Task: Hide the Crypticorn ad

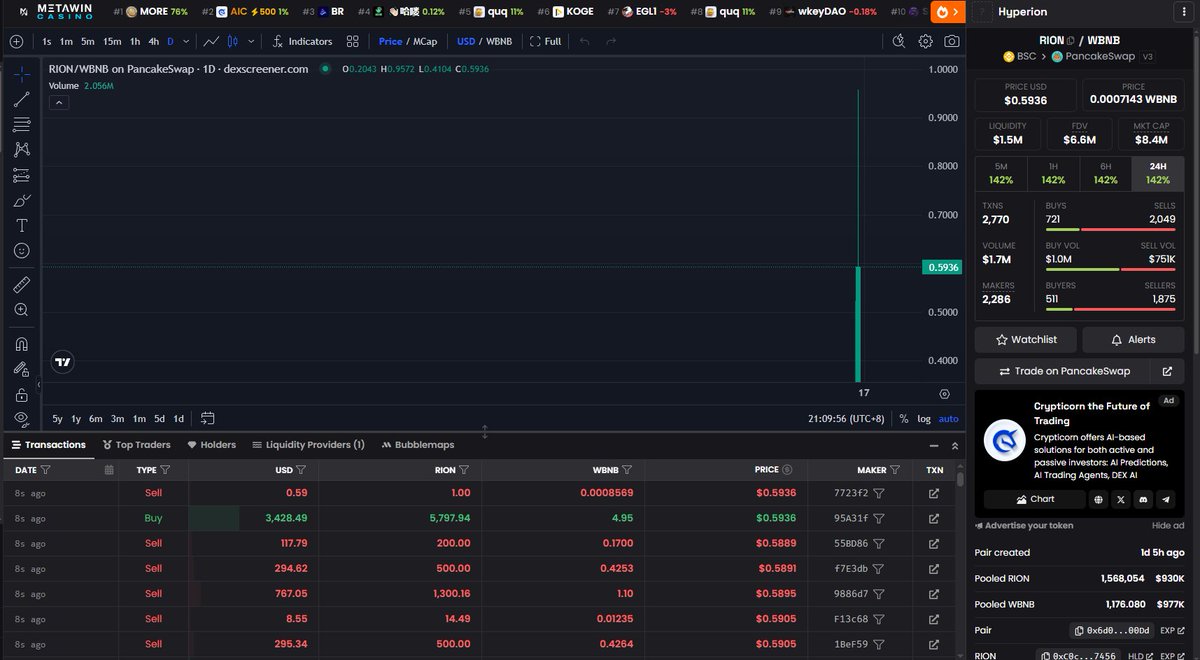Action: tap(1168, 525)
